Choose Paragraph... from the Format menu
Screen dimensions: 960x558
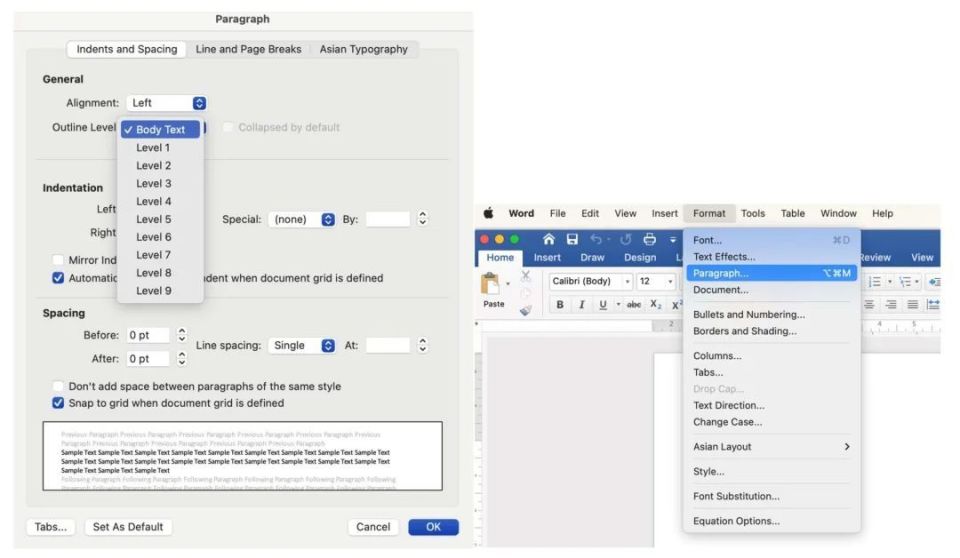click(x=771, y=273)
